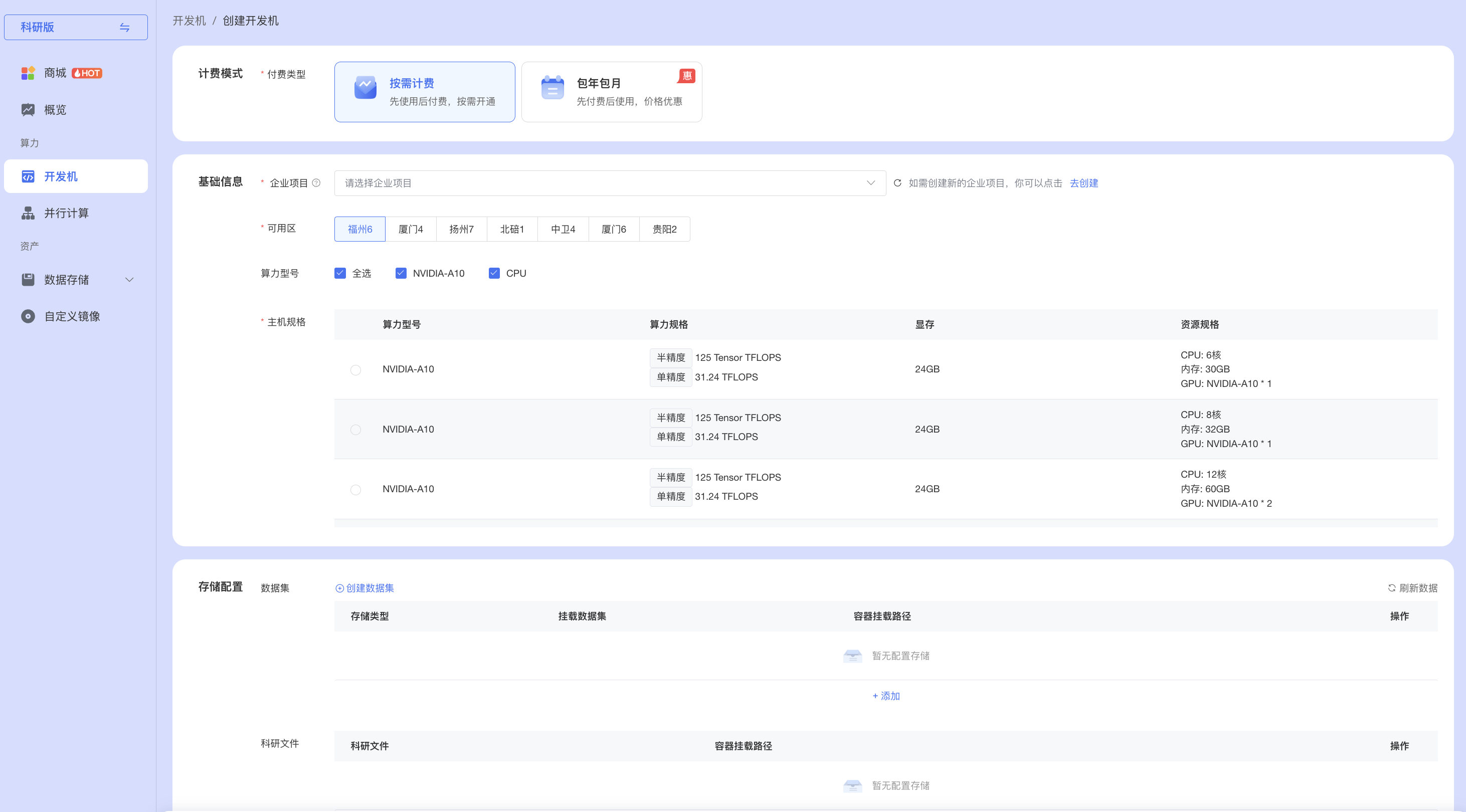Expand the 数据存储 sidebar chevron

(129, 279)
